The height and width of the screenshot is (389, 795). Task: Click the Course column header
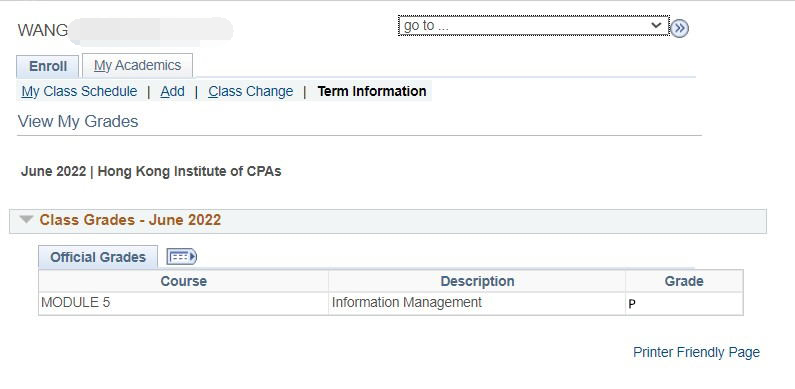184,281
